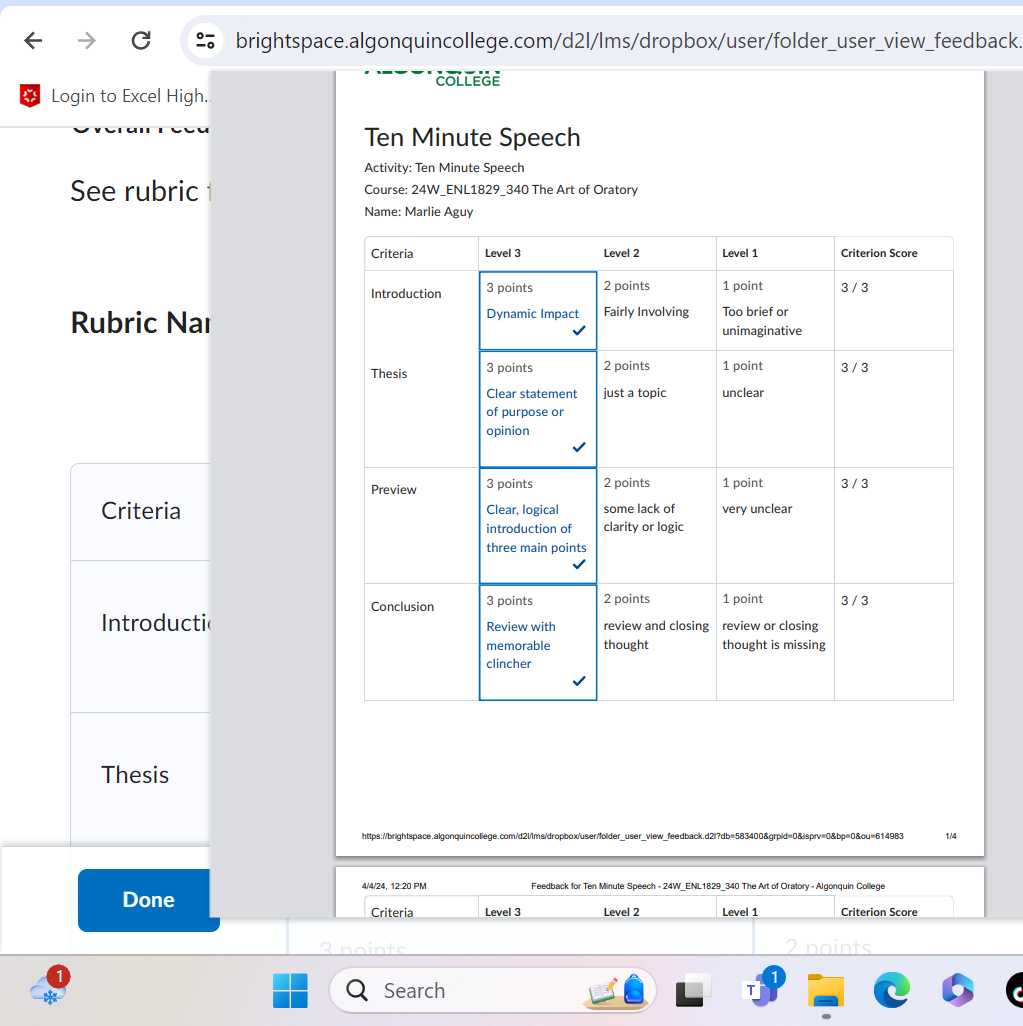The height and width of the screenshot is (1026, 1023).
Task: Click Conclusion criterion row label in PDF
Action: 402,607
